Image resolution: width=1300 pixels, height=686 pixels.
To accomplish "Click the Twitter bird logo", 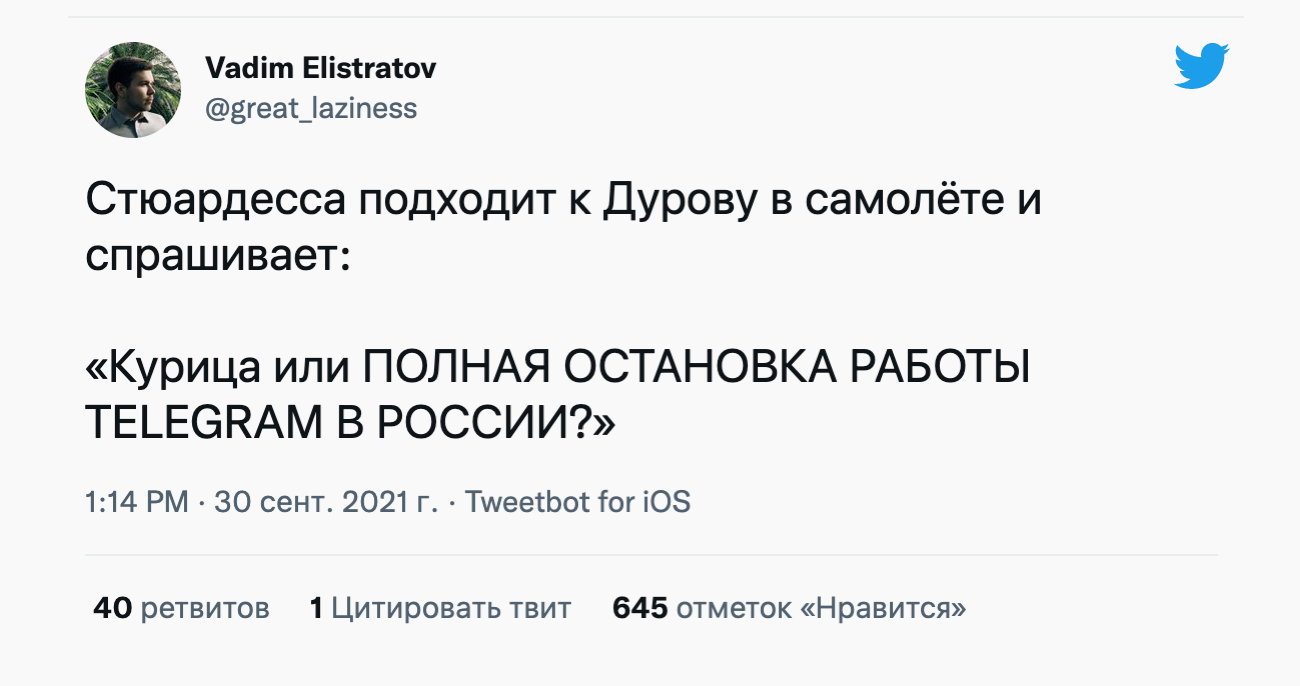I will click(1201, 66).
